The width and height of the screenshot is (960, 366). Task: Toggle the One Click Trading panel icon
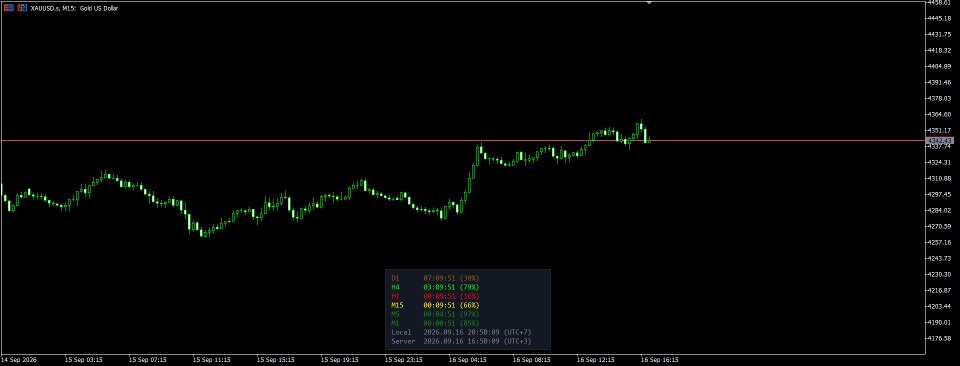9,9
